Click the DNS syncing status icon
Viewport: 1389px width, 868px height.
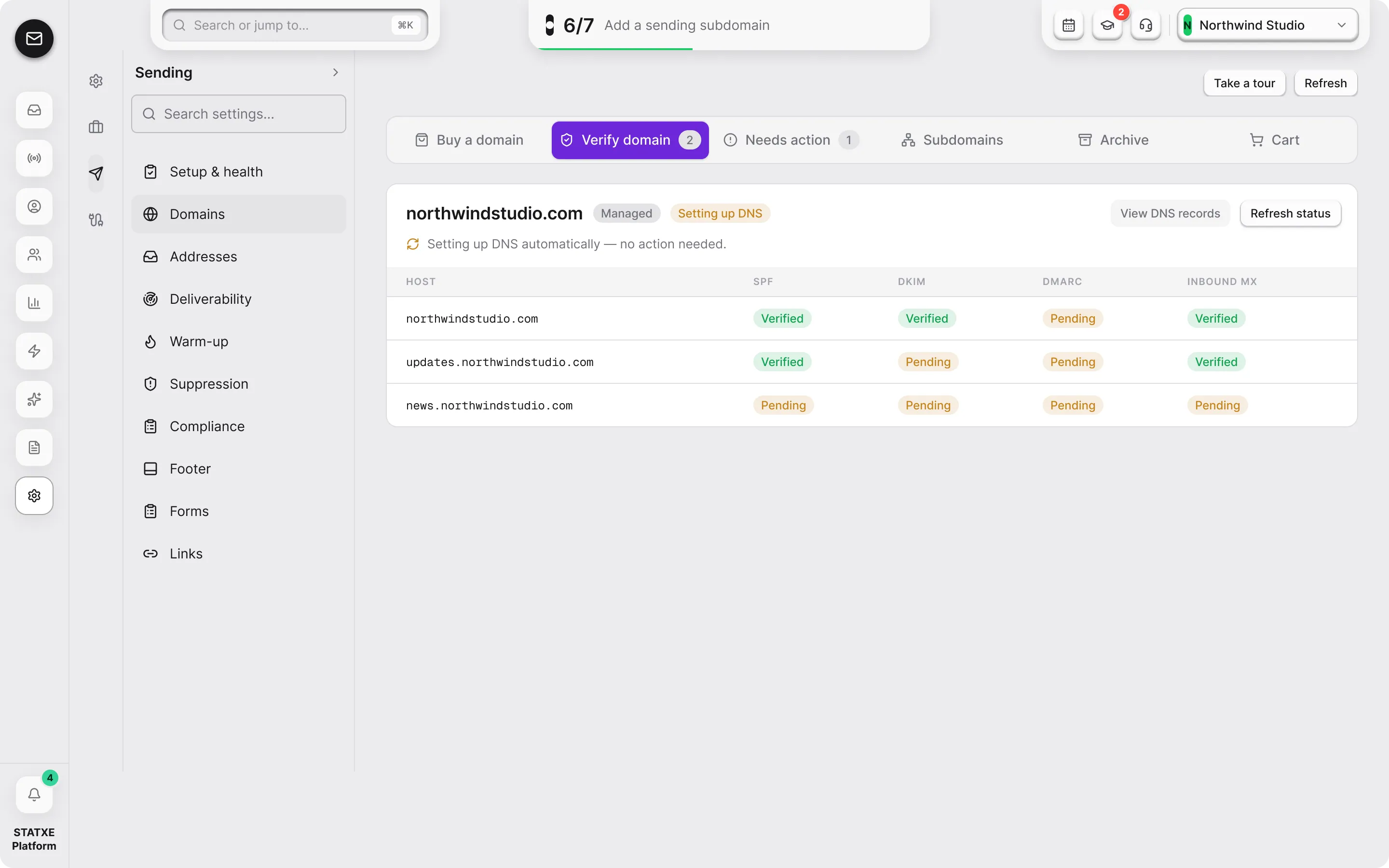click(x=413, y=244)
